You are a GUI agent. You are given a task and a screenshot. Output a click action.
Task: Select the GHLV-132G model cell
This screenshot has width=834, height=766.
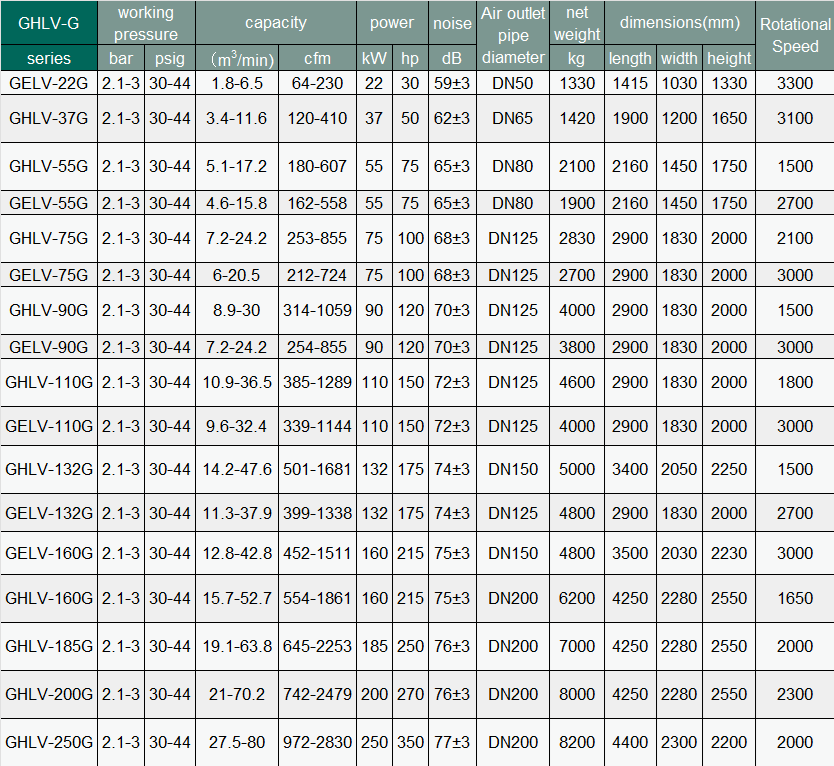click(x=48, y=469)
